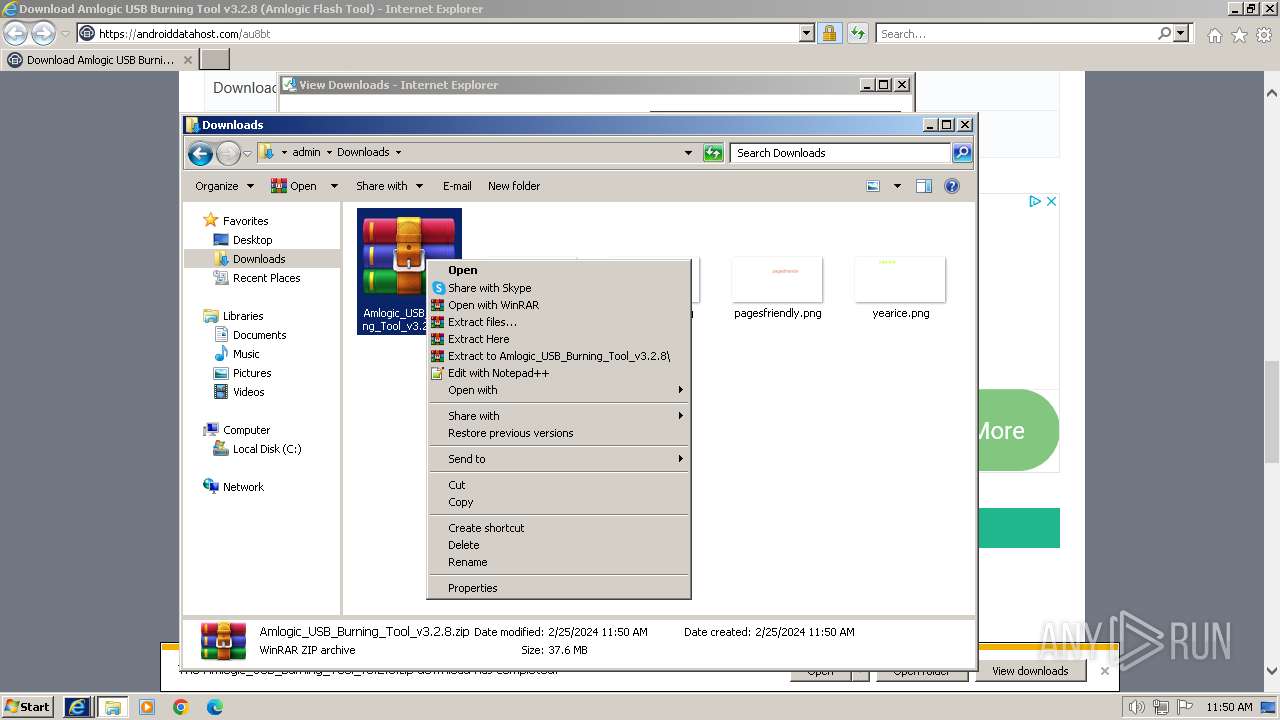The height and width of the screenshot is (720, 1280).
Task: Click Notepad++ icon in context menu
Action: 438,373
